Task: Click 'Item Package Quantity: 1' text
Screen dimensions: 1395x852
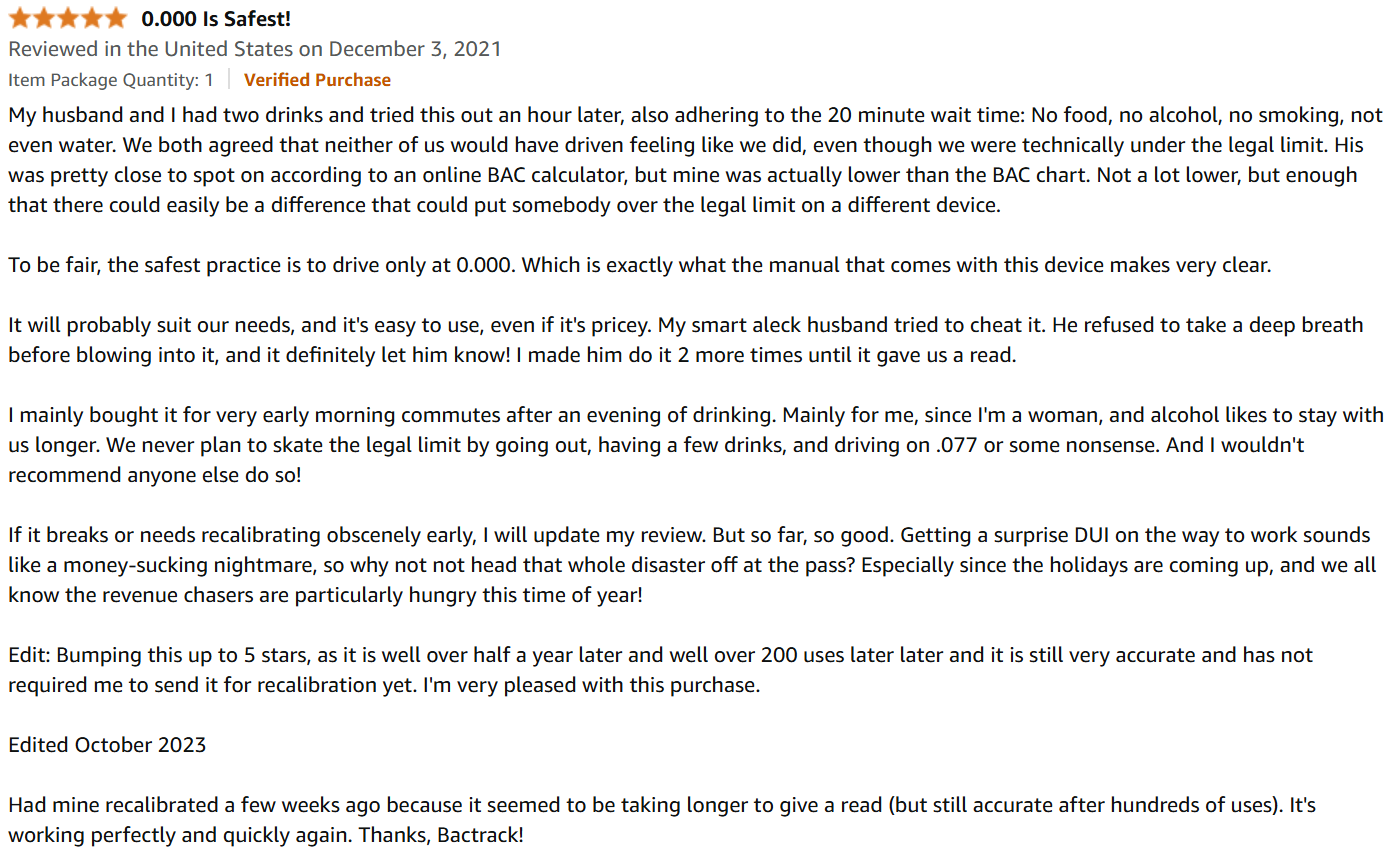Action: click(111, 80)
